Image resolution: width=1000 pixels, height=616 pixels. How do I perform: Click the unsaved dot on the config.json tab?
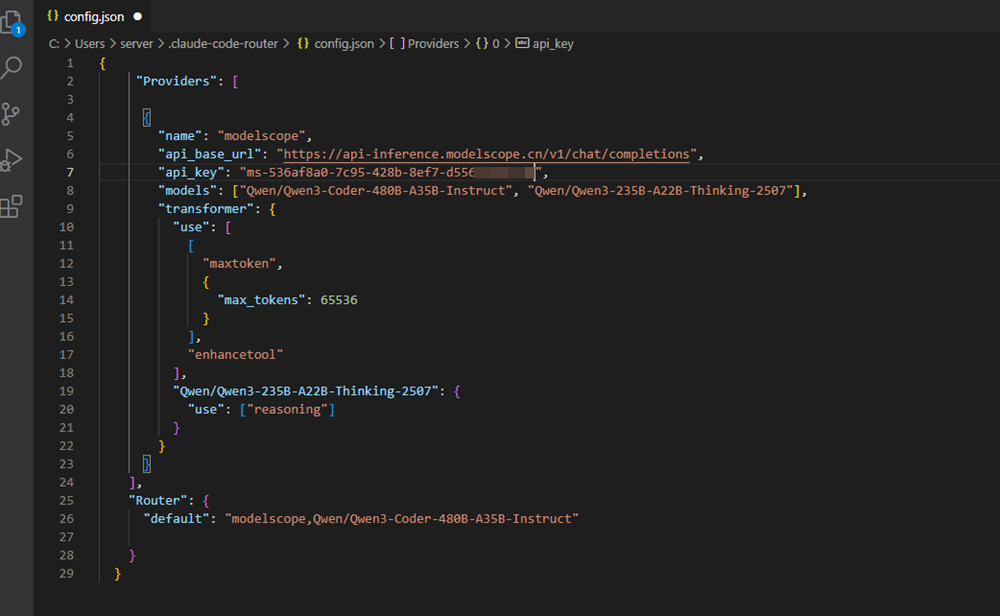pos(138,17)
